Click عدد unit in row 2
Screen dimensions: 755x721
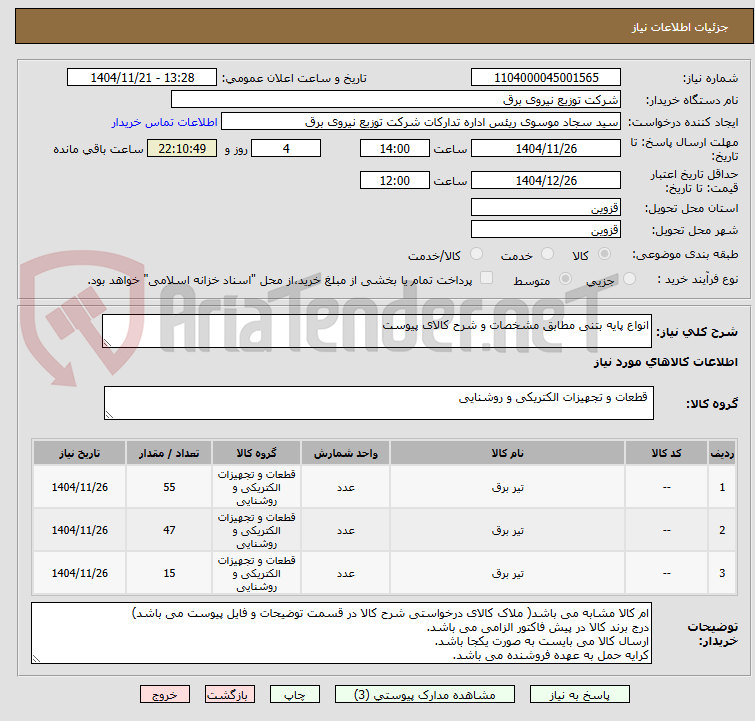tap(346, 530)
